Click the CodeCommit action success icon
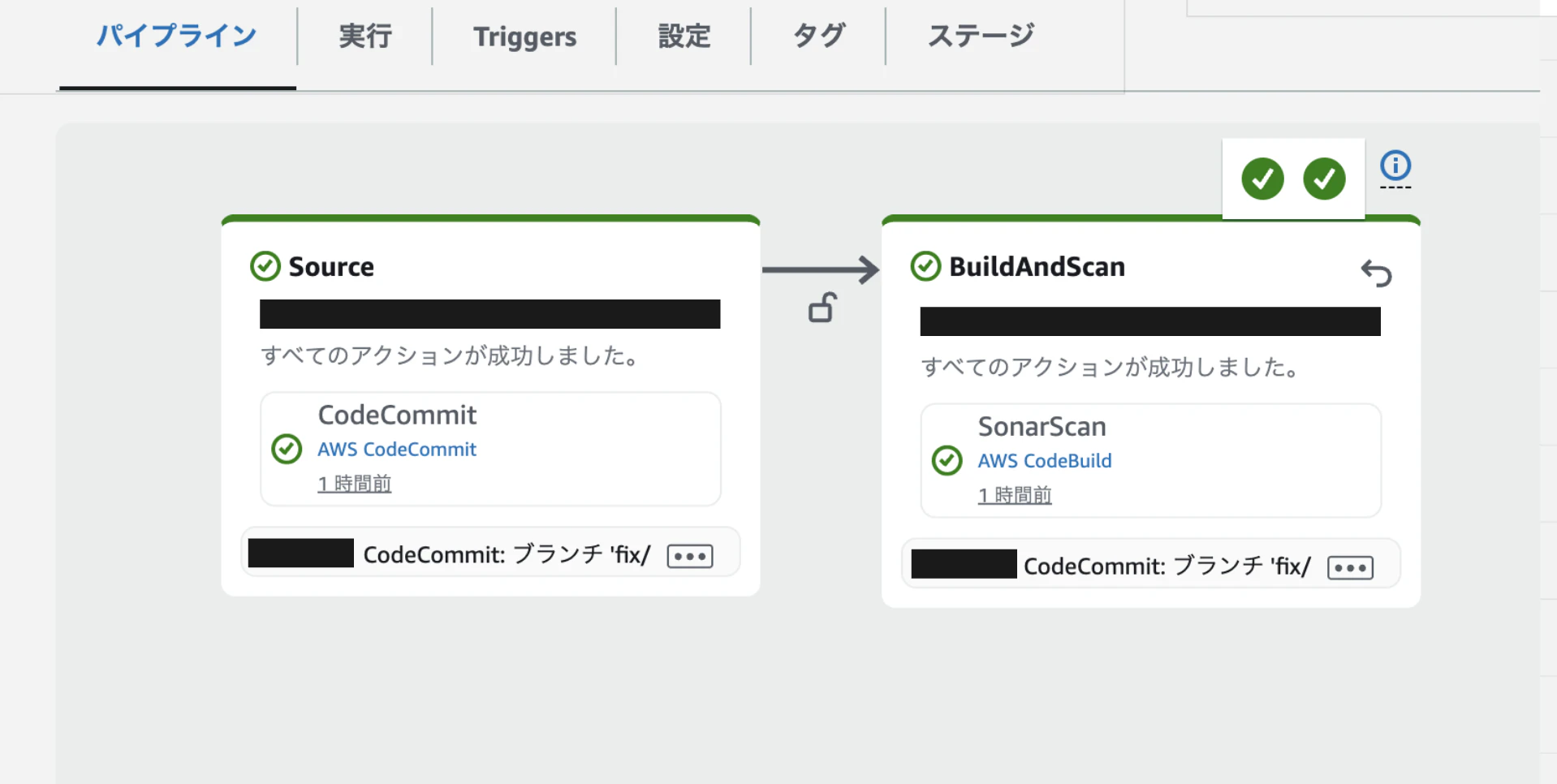 tap(287, 449)
